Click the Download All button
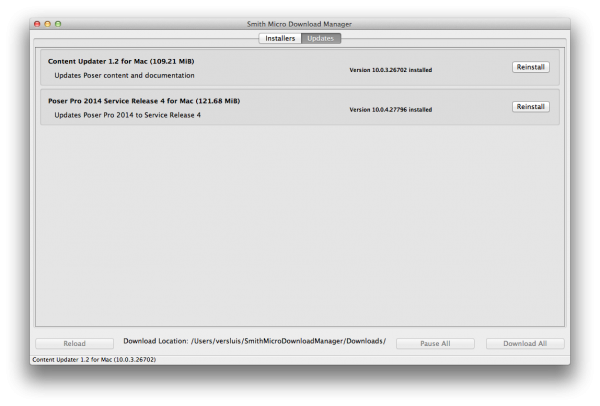Viewport: 600px width, 406px height. [525, 343]
